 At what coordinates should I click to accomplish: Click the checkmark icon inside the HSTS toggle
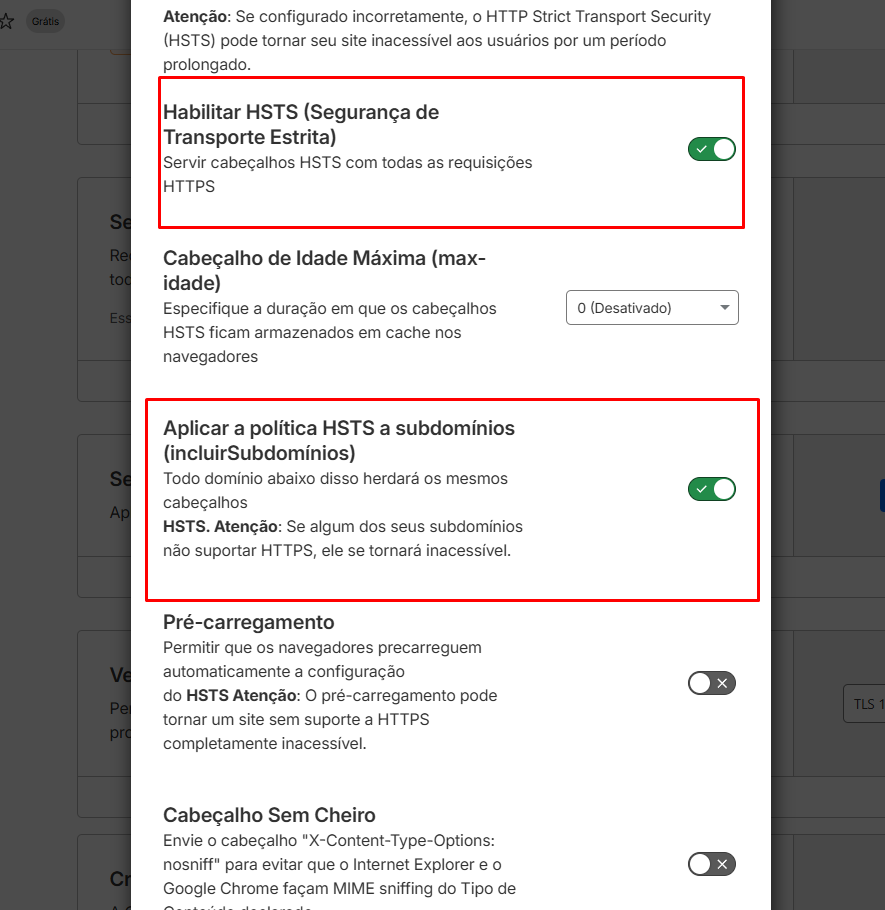click(703, 149)
